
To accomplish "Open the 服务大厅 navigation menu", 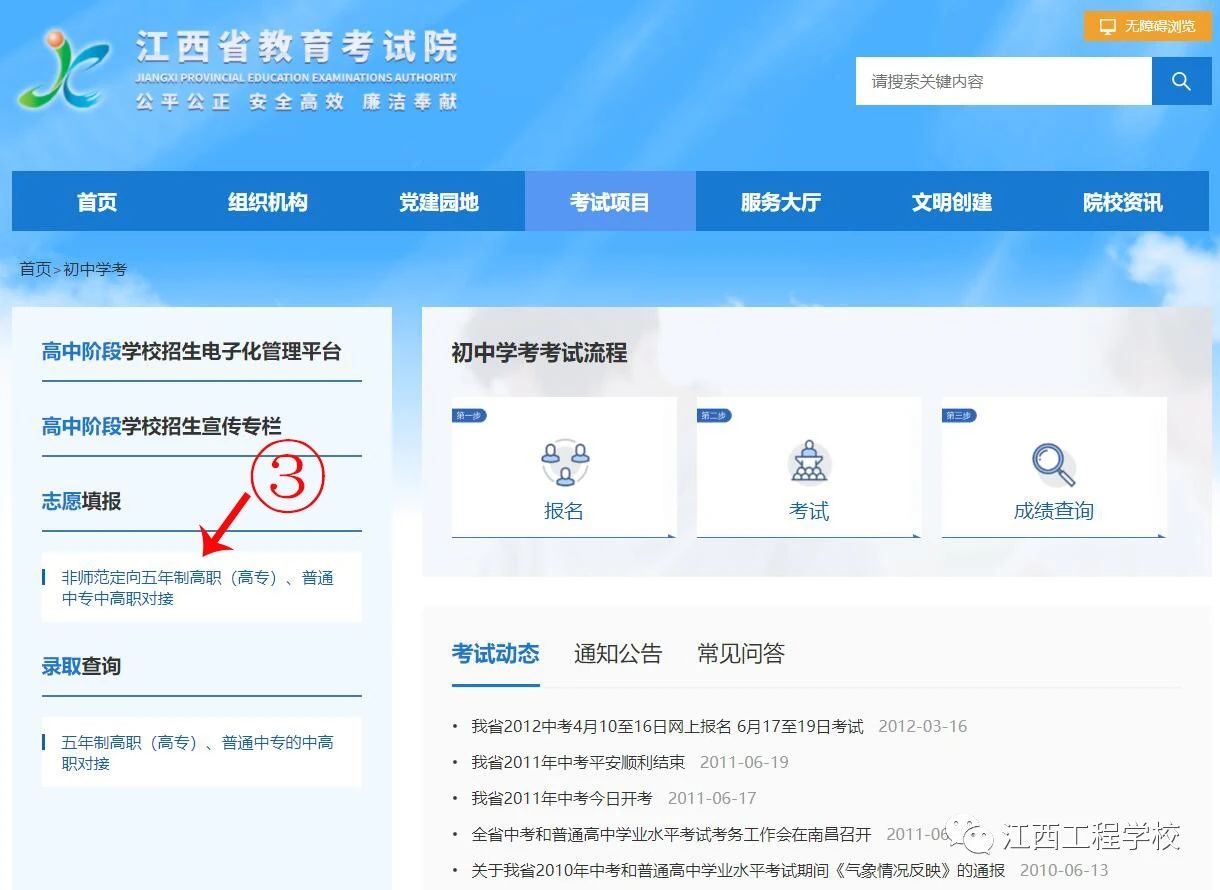I will coord(781,201).
